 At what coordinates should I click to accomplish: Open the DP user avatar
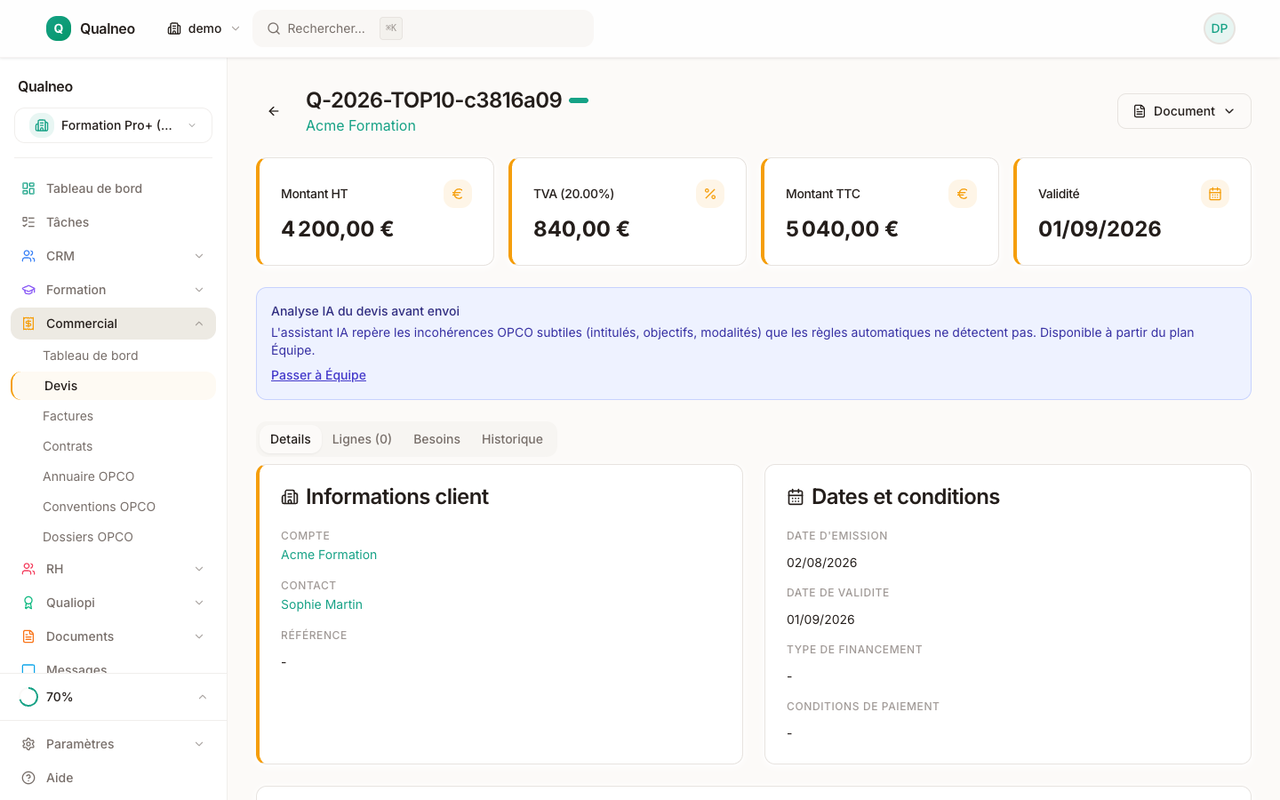[1219, 28]
